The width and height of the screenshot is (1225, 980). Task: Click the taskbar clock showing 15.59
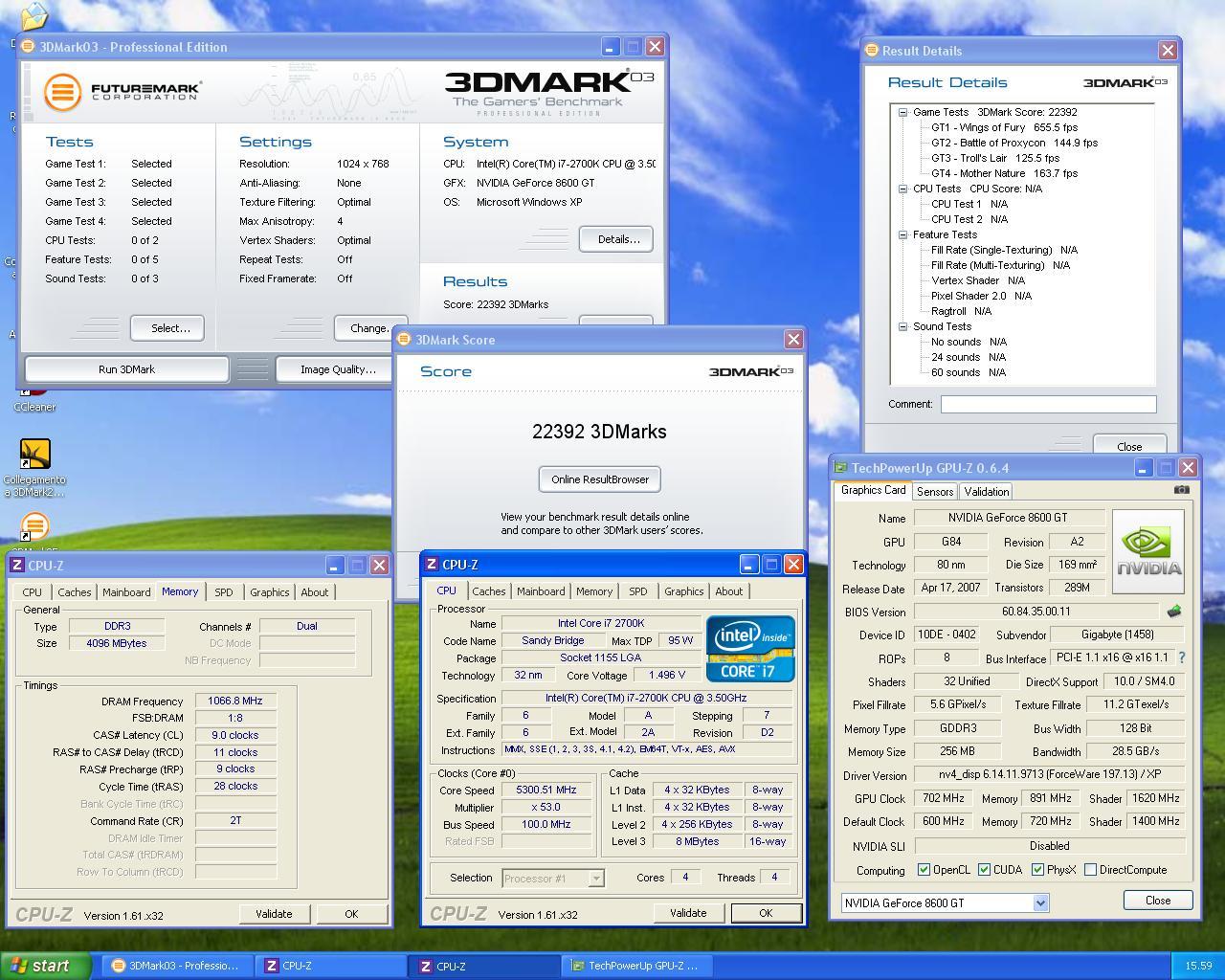(x=1198, y=966)
